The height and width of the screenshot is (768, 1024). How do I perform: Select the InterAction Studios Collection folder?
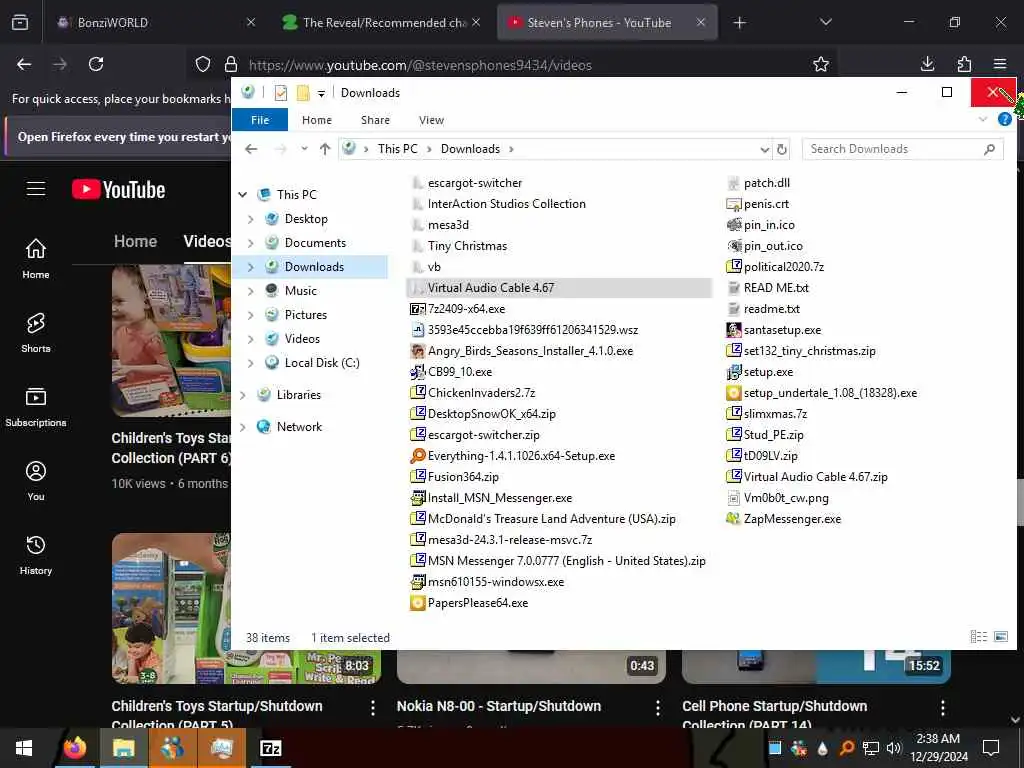[498, 204]
